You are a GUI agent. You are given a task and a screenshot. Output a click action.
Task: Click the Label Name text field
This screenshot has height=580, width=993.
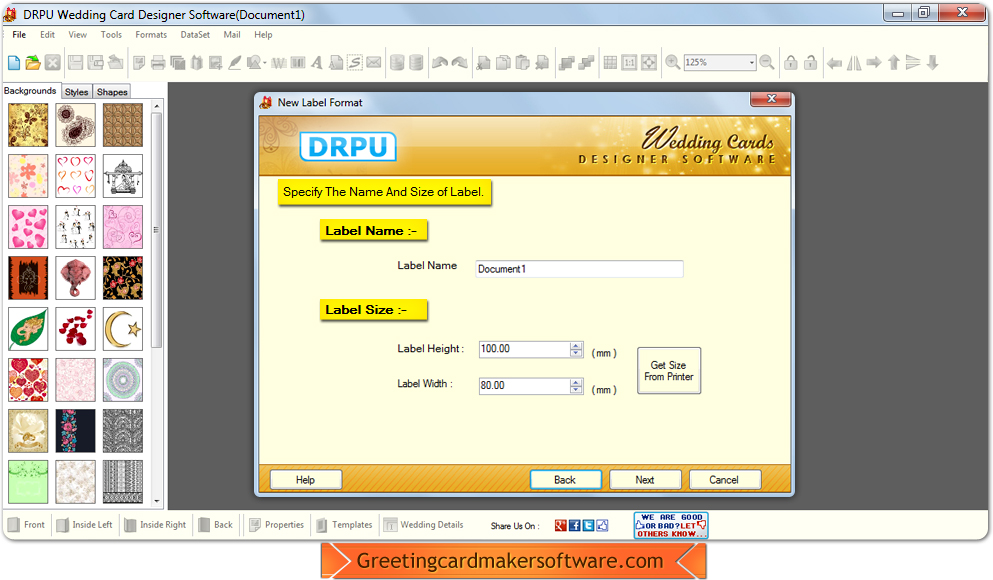click(579, 269)
